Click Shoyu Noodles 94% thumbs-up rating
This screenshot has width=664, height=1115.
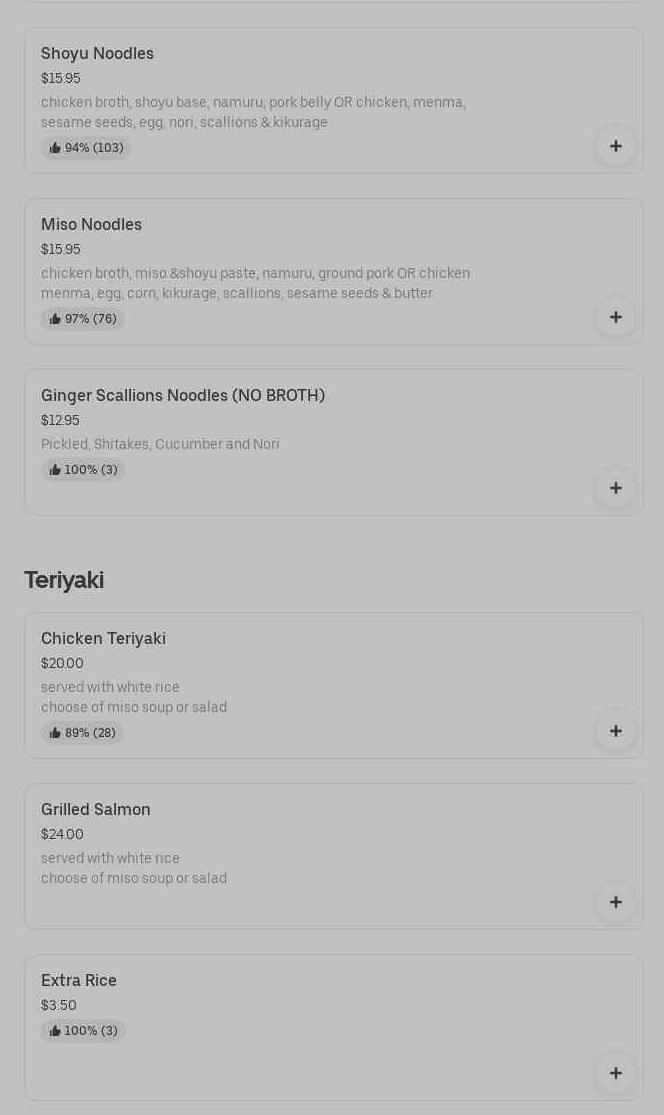(86, 148)
